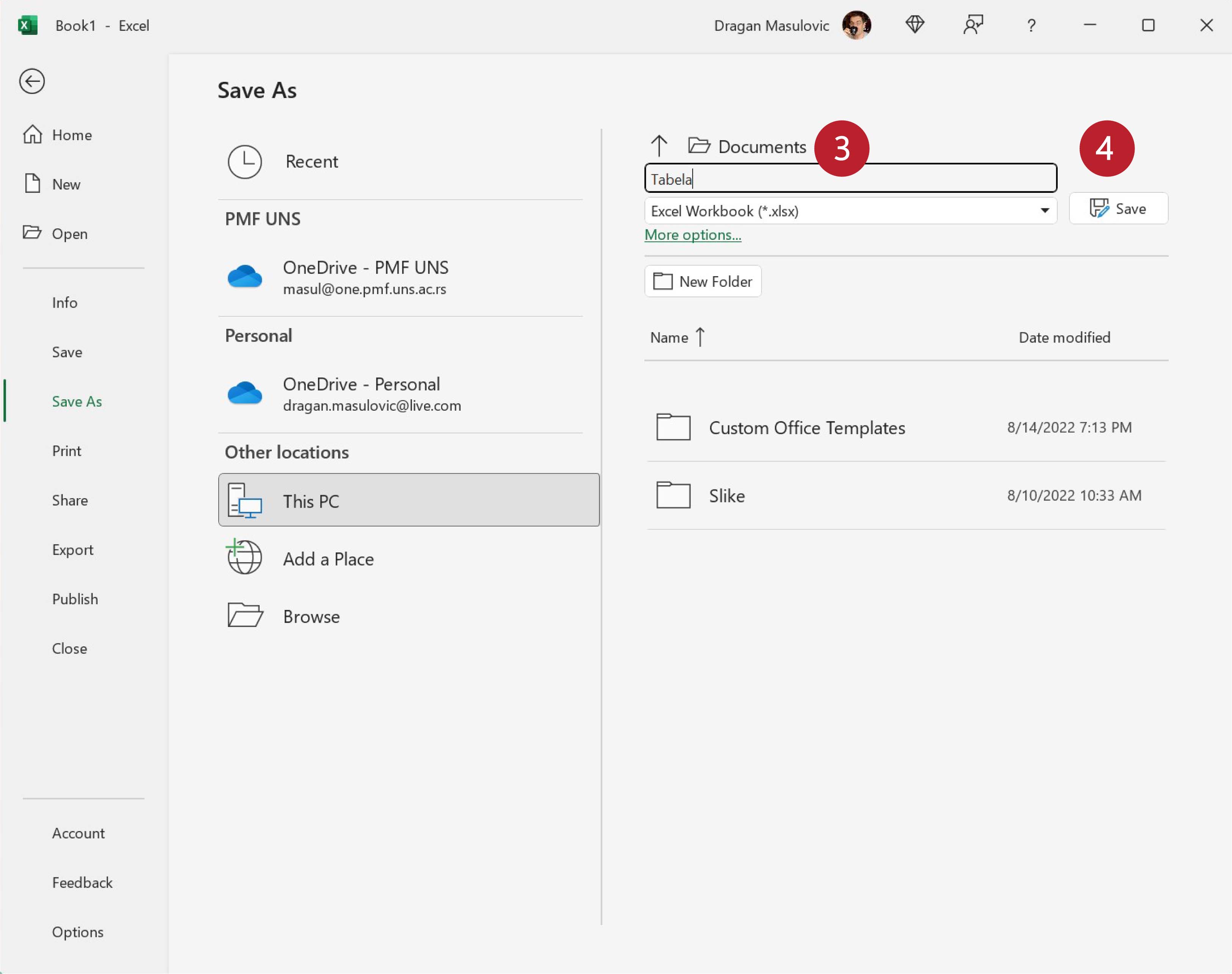
Task: Open the Export menu item
Action: pos(72,550)
